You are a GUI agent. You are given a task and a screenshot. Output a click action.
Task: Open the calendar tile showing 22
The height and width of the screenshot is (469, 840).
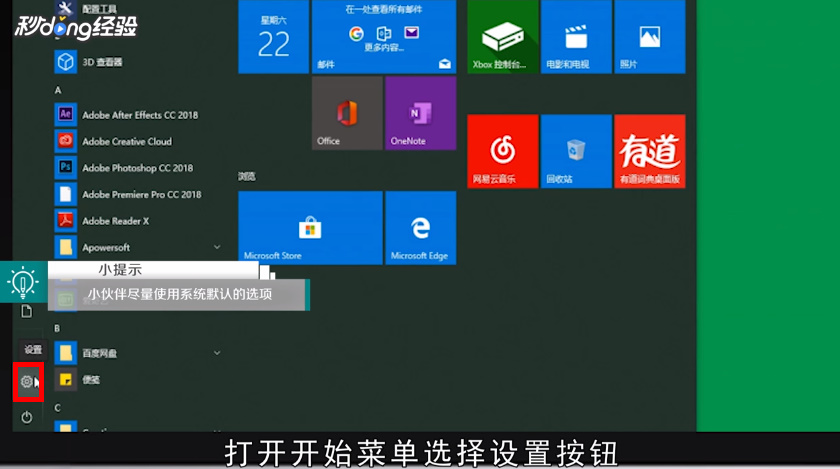coord(274,36)
